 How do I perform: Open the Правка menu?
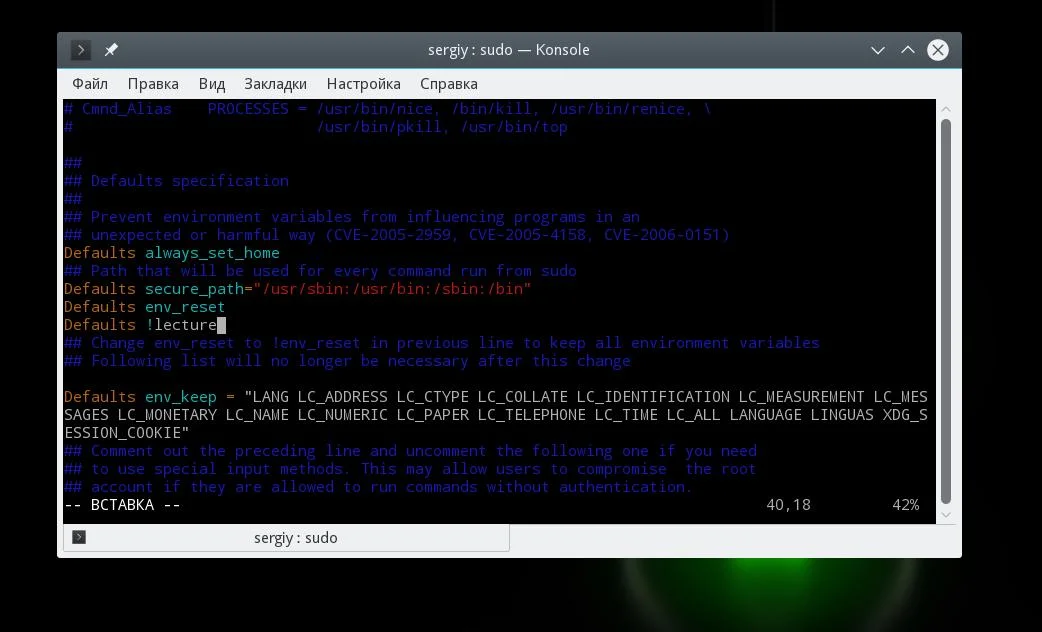coord(153,84)
